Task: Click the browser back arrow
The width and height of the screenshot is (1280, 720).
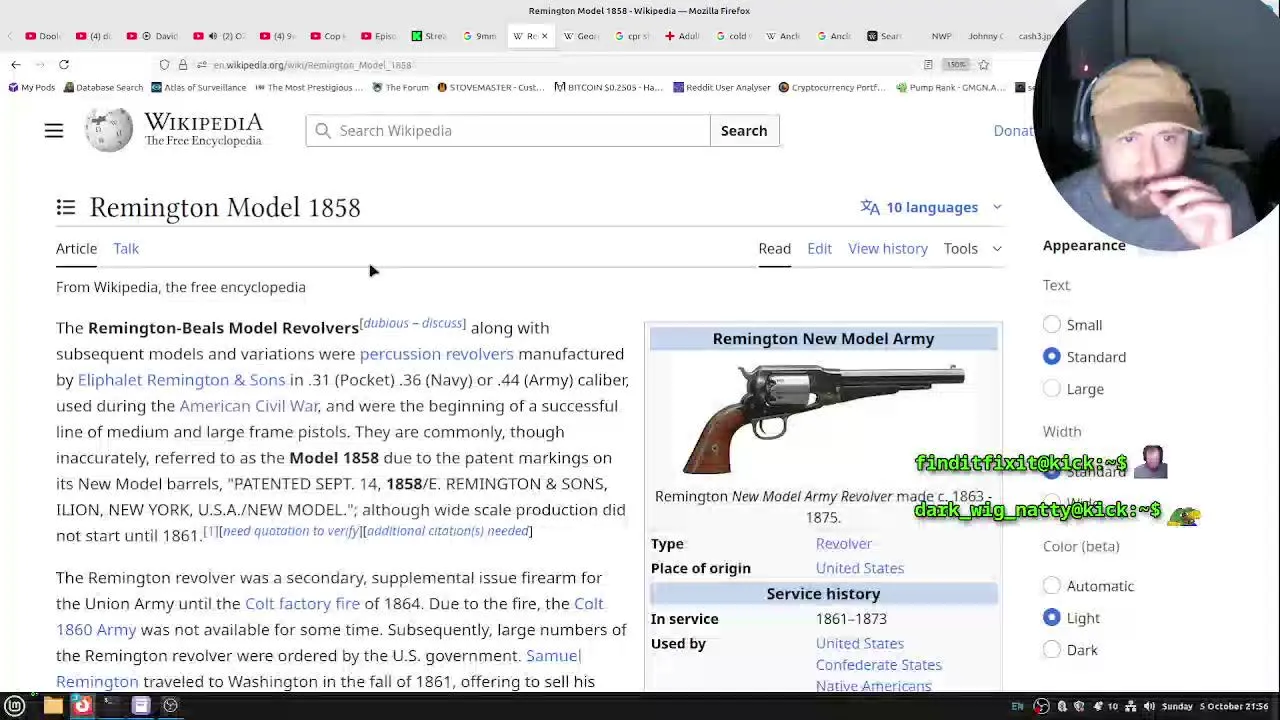Action: [x=16, y=65]
